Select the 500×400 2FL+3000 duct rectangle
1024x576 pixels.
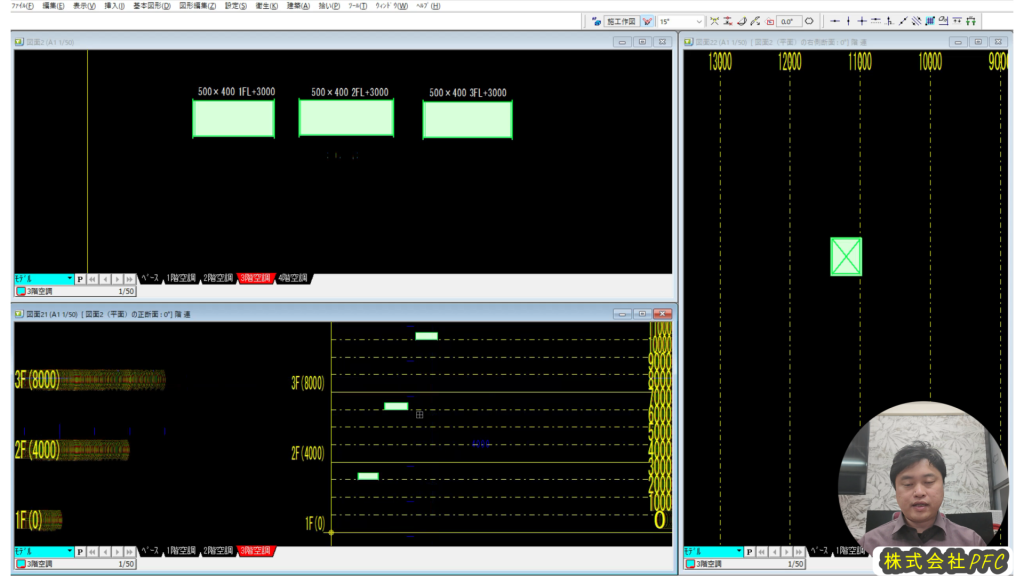(346, 118)
